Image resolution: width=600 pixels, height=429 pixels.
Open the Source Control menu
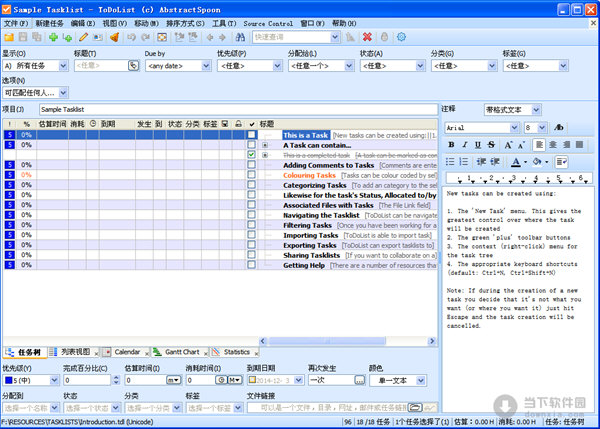click(268, 23)
